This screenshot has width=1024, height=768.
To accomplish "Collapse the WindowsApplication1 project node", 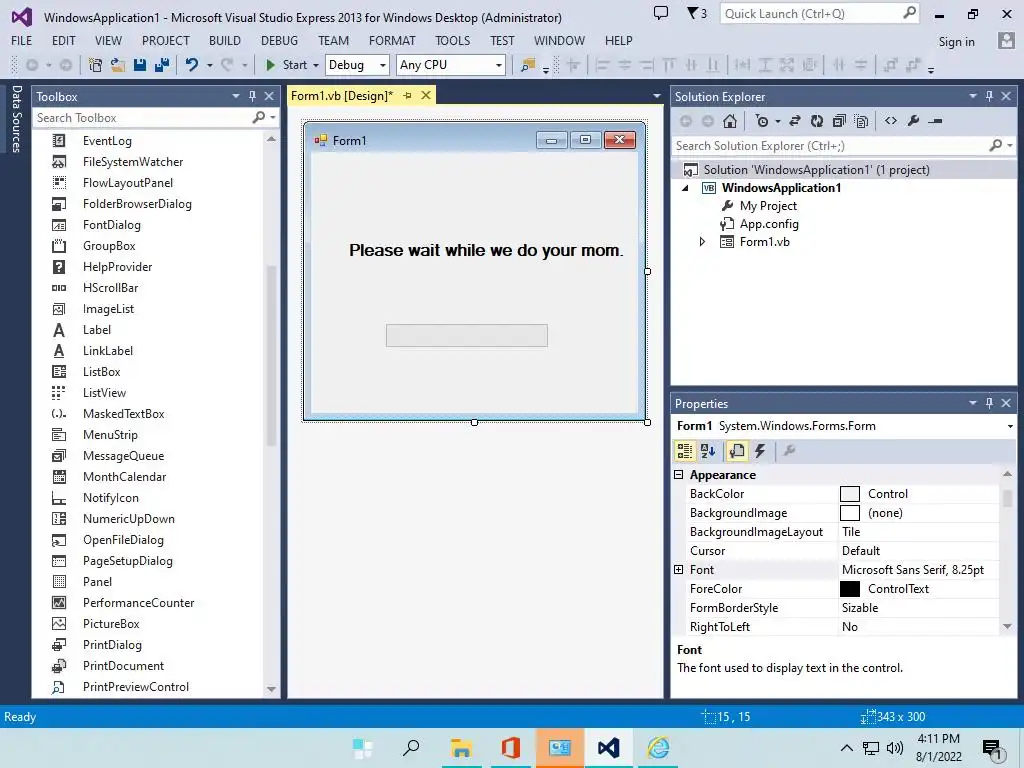I will pyautogui.click(x=685, y=188).
